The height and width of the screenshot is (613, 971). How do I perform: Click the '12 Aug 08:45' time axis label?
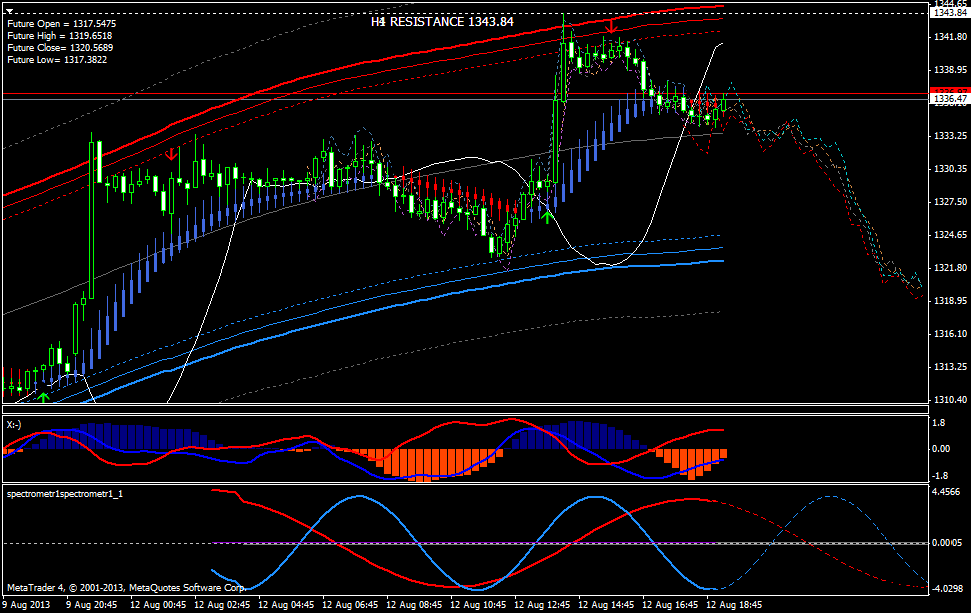point(414,604)
